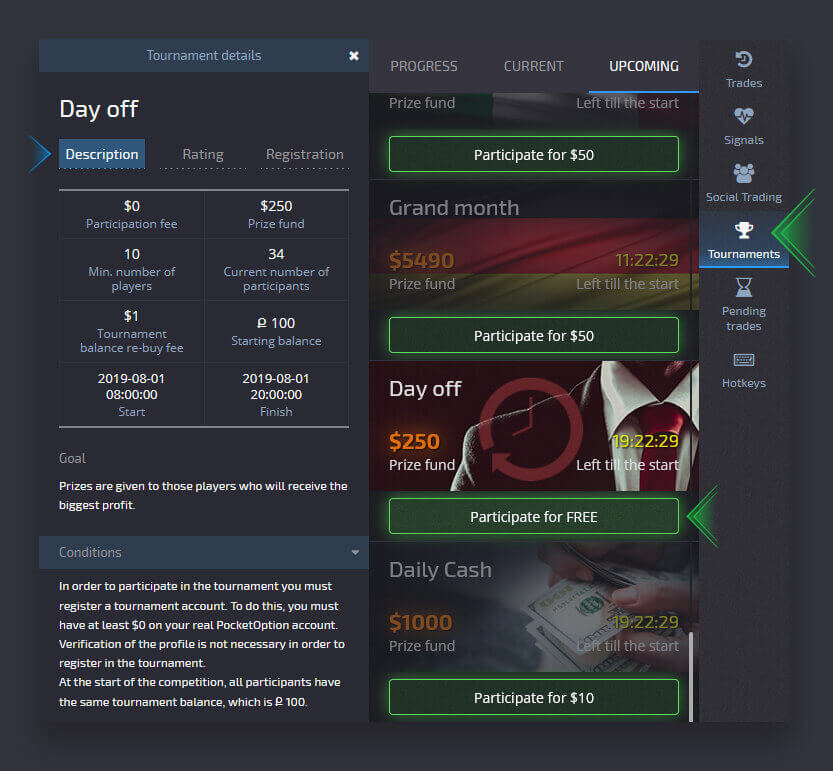
Task: Switch to the Registration tab
Action: tap(304, 154)
